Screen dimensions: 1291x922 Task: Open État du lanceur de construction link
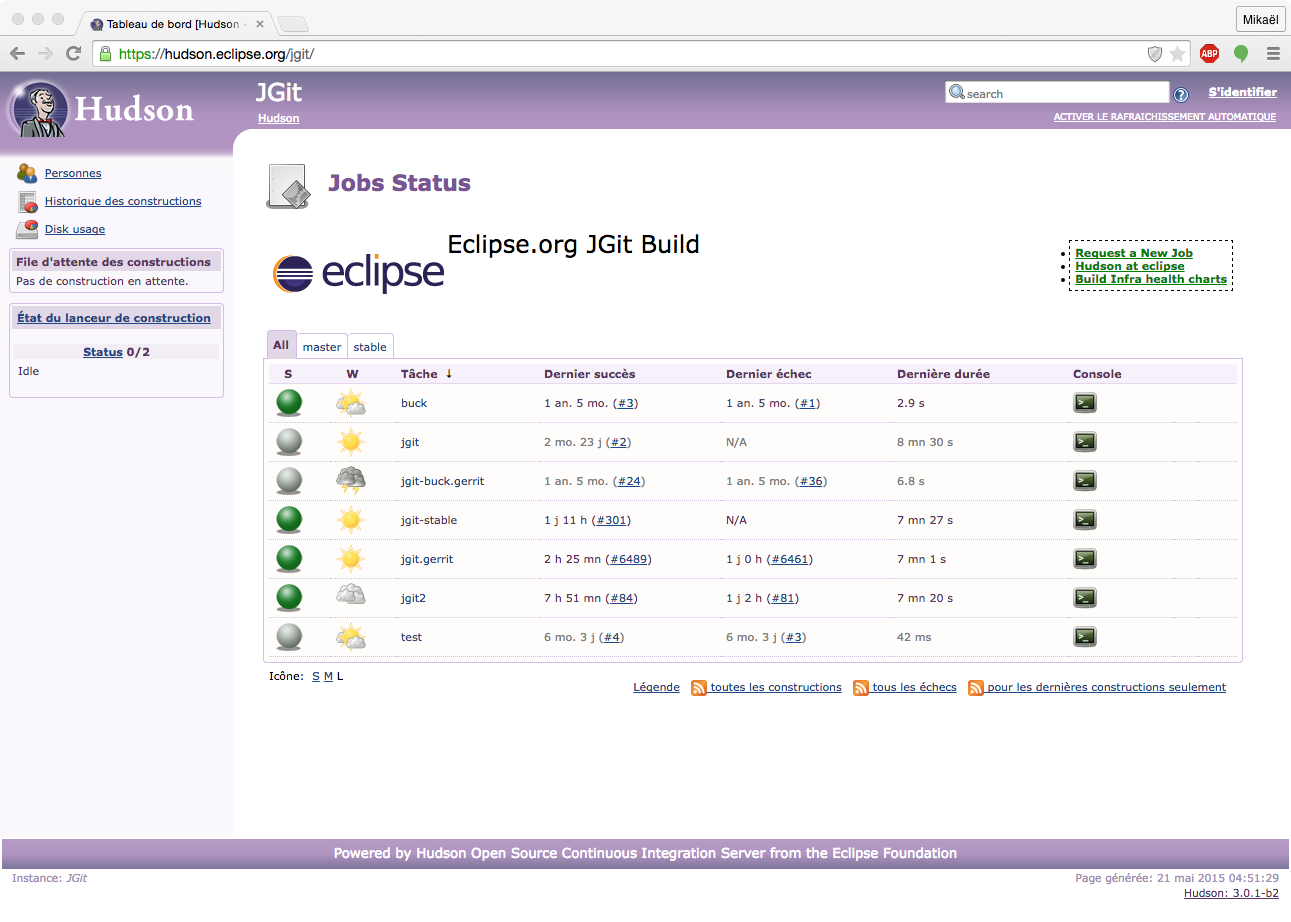[114, 318]
